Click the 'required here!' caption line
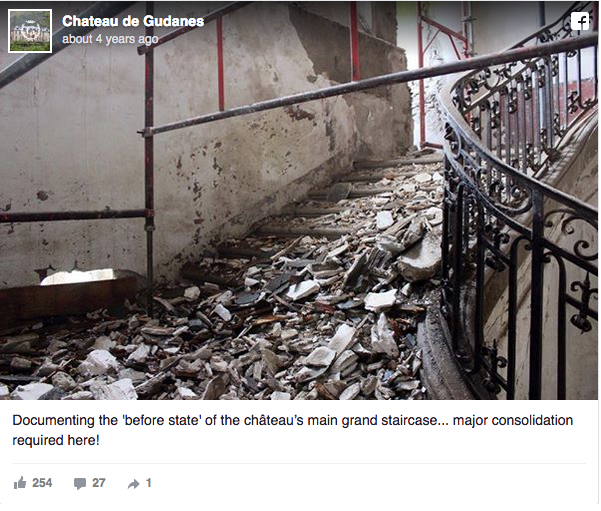 pos(56,440)
